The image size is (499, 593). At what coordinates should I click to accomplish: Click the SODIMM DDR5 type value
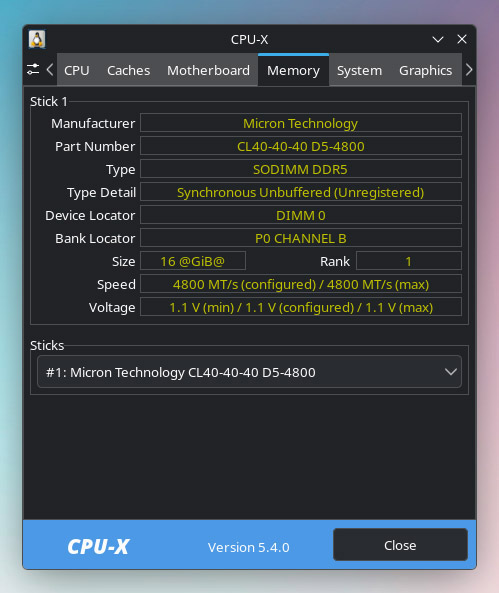tap(301, 169)
